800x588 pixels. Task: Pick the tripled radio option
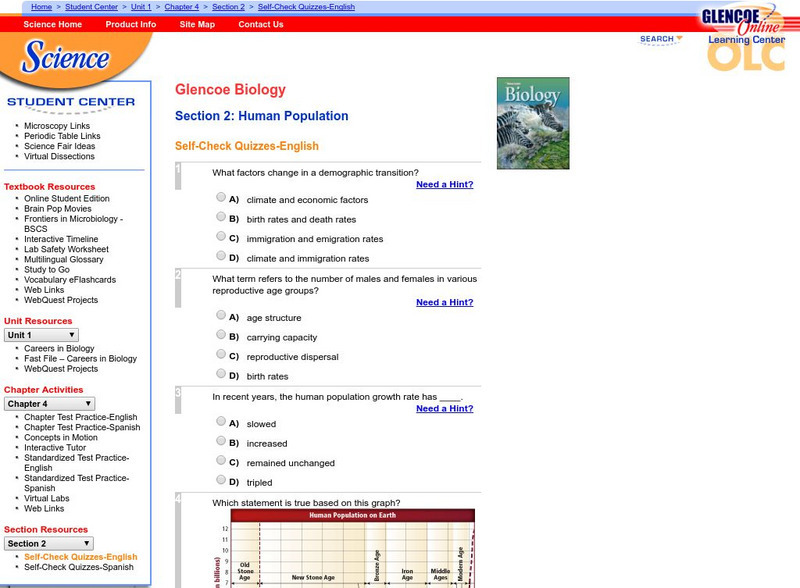(221, 479)
